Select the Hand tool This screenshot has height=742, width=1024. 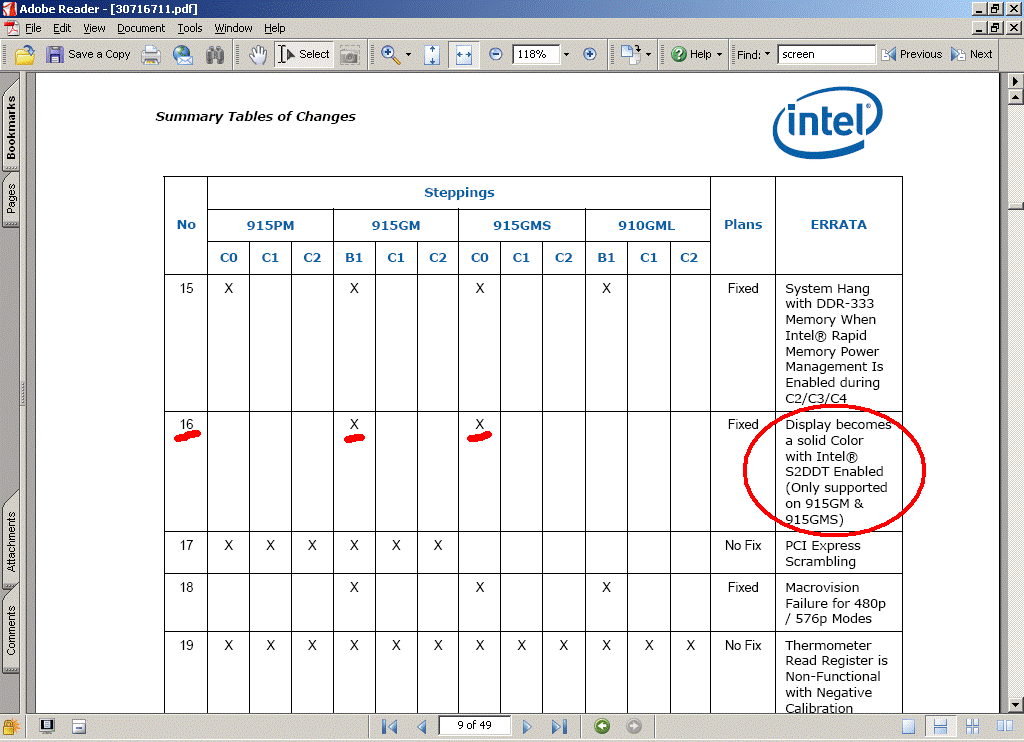258,55
